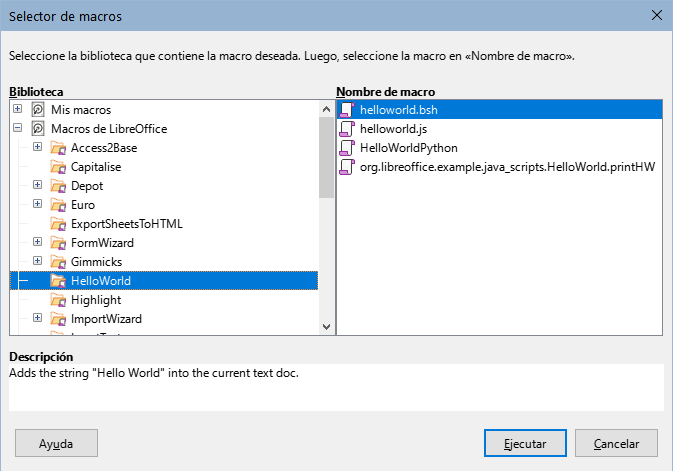
Task: Click the Biblioteca scrollbar up arrow
Action: [327, 109]
